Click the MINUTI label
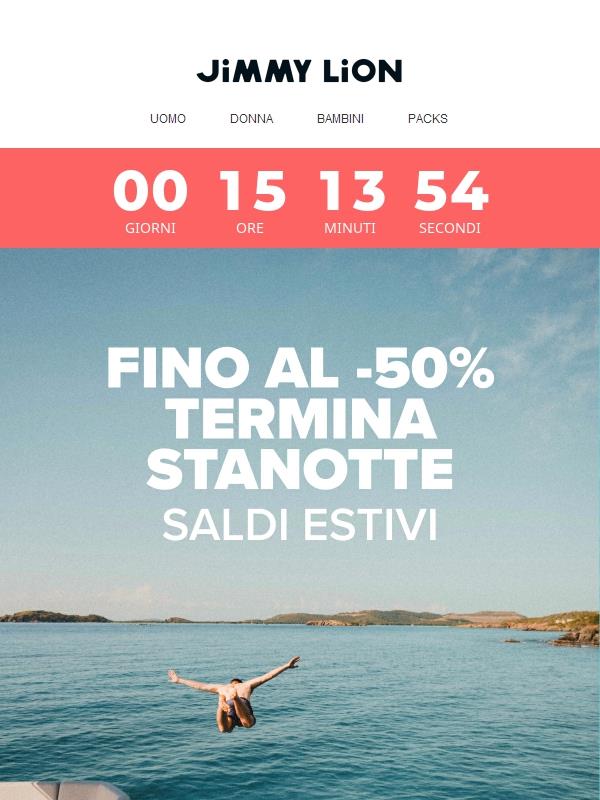 (350, 228)
